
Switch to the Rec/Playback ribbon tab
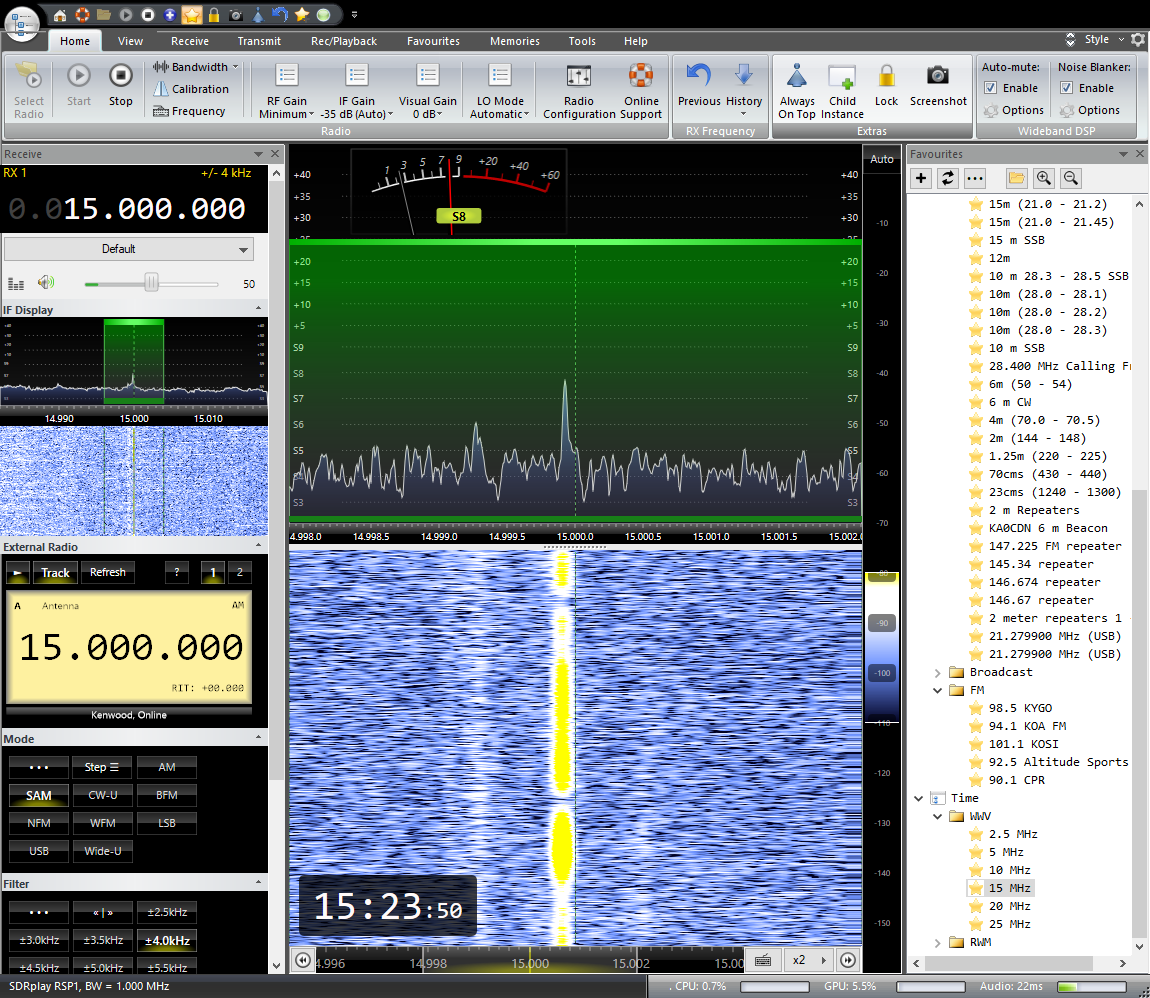[343, 41]
